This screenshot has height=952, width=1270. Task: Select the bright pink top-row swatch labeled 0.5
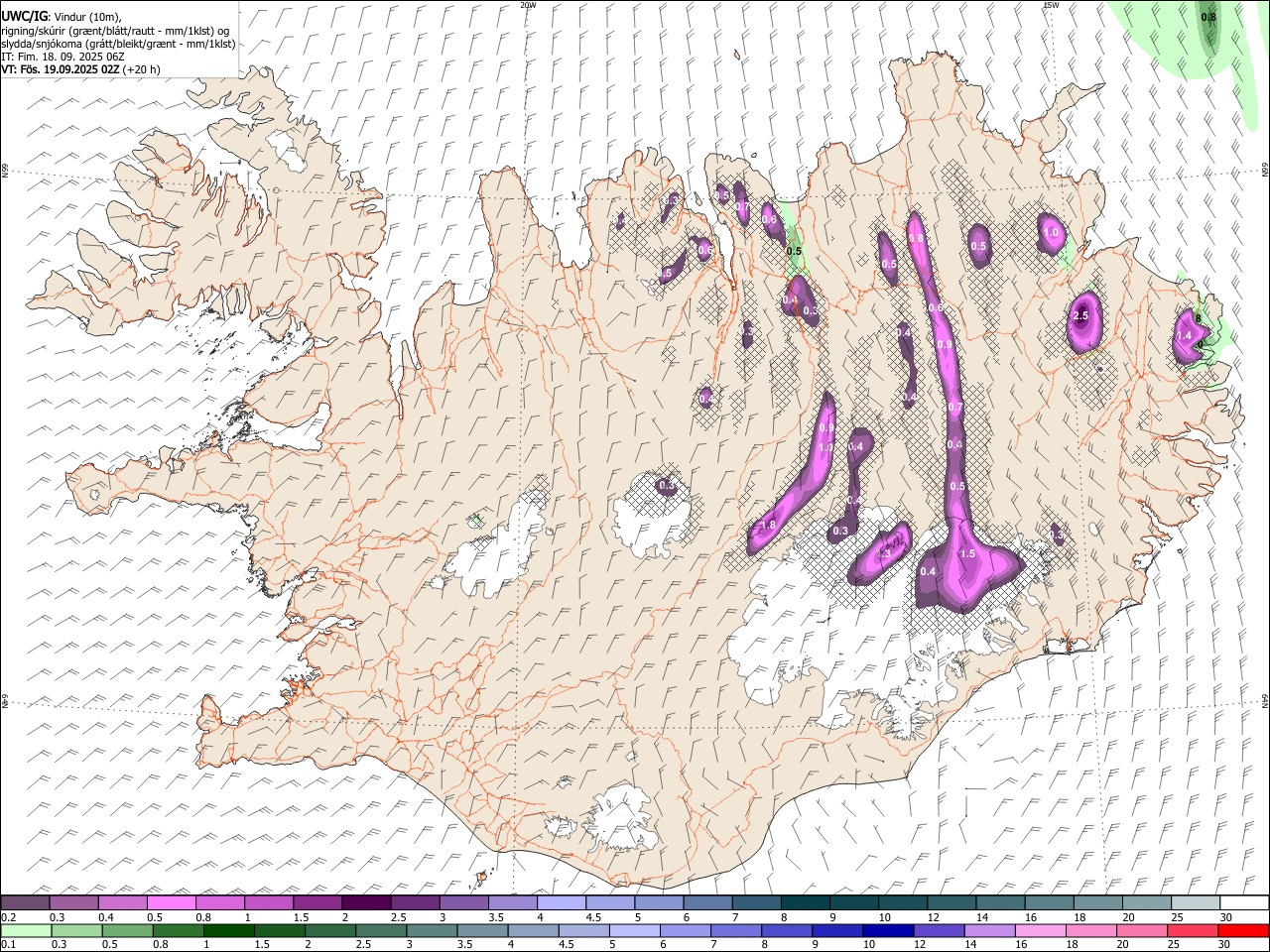(171, 903)
